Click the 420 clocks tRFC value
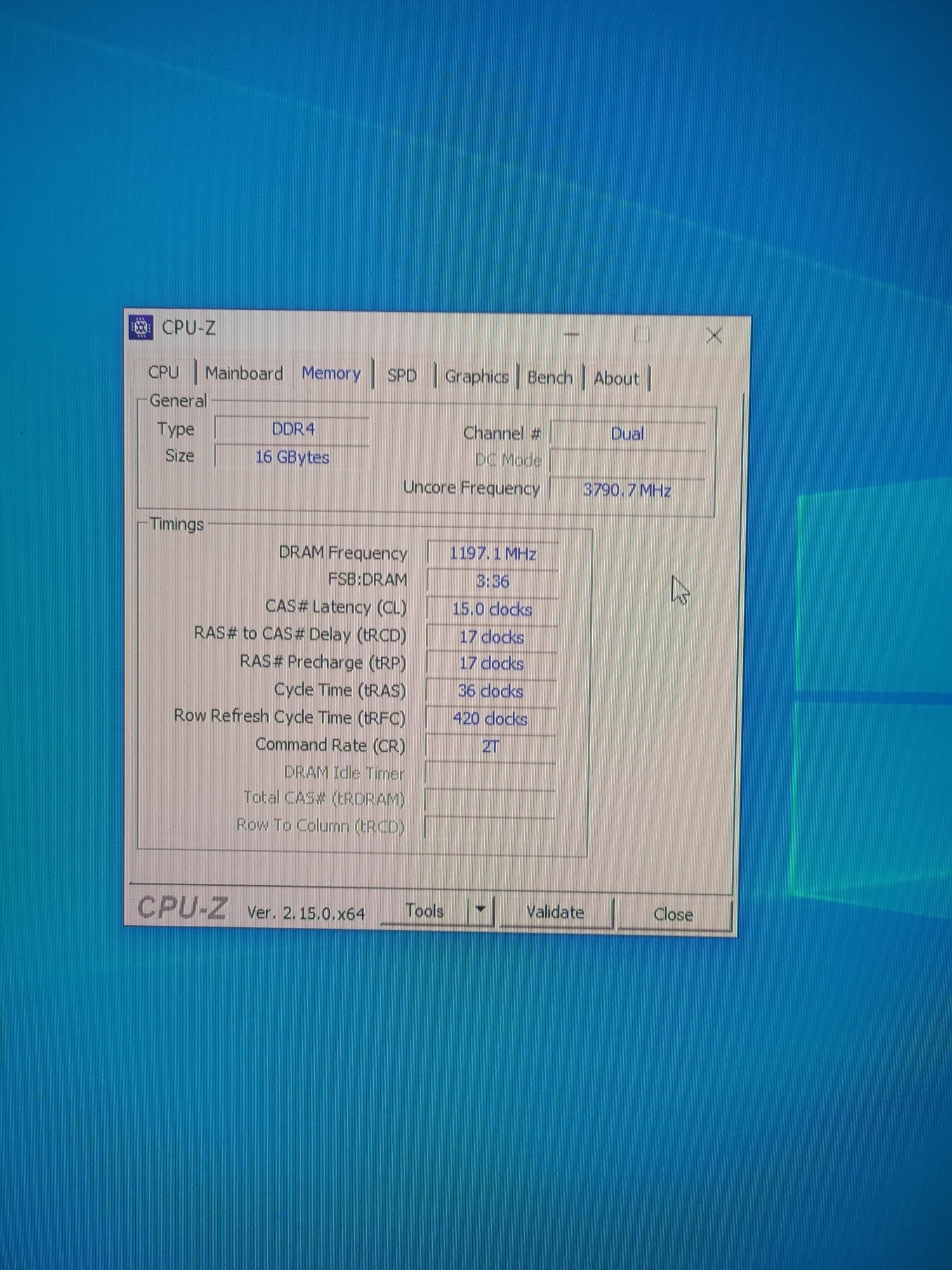The image size is (952, 1270). (x=490, y=719)
